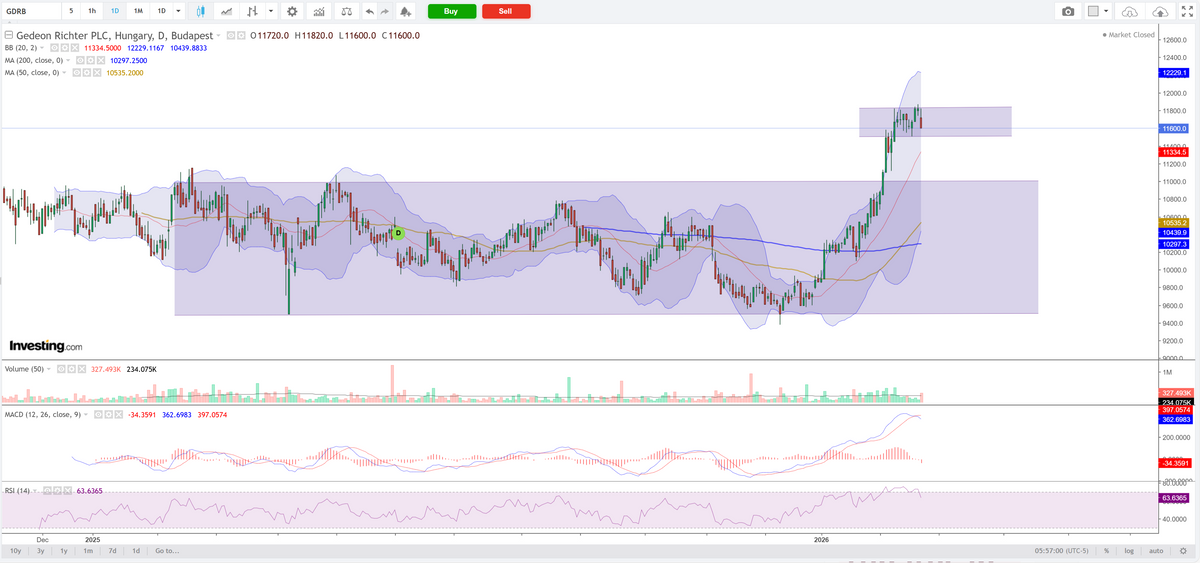Create a new alert bell icon

pos(405,11)
